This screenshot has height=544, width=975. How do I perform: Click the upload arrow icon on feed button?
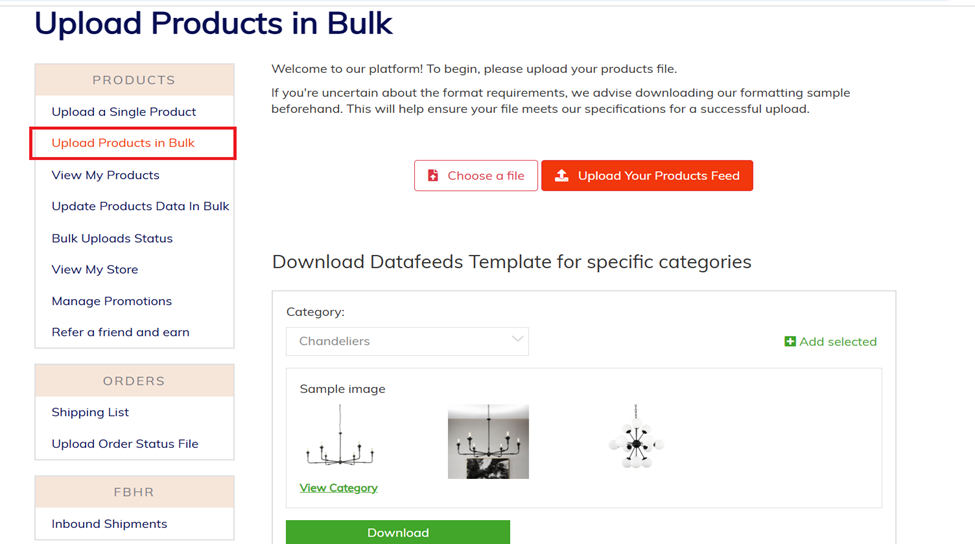pyautogui.click(x=561, y=175)
